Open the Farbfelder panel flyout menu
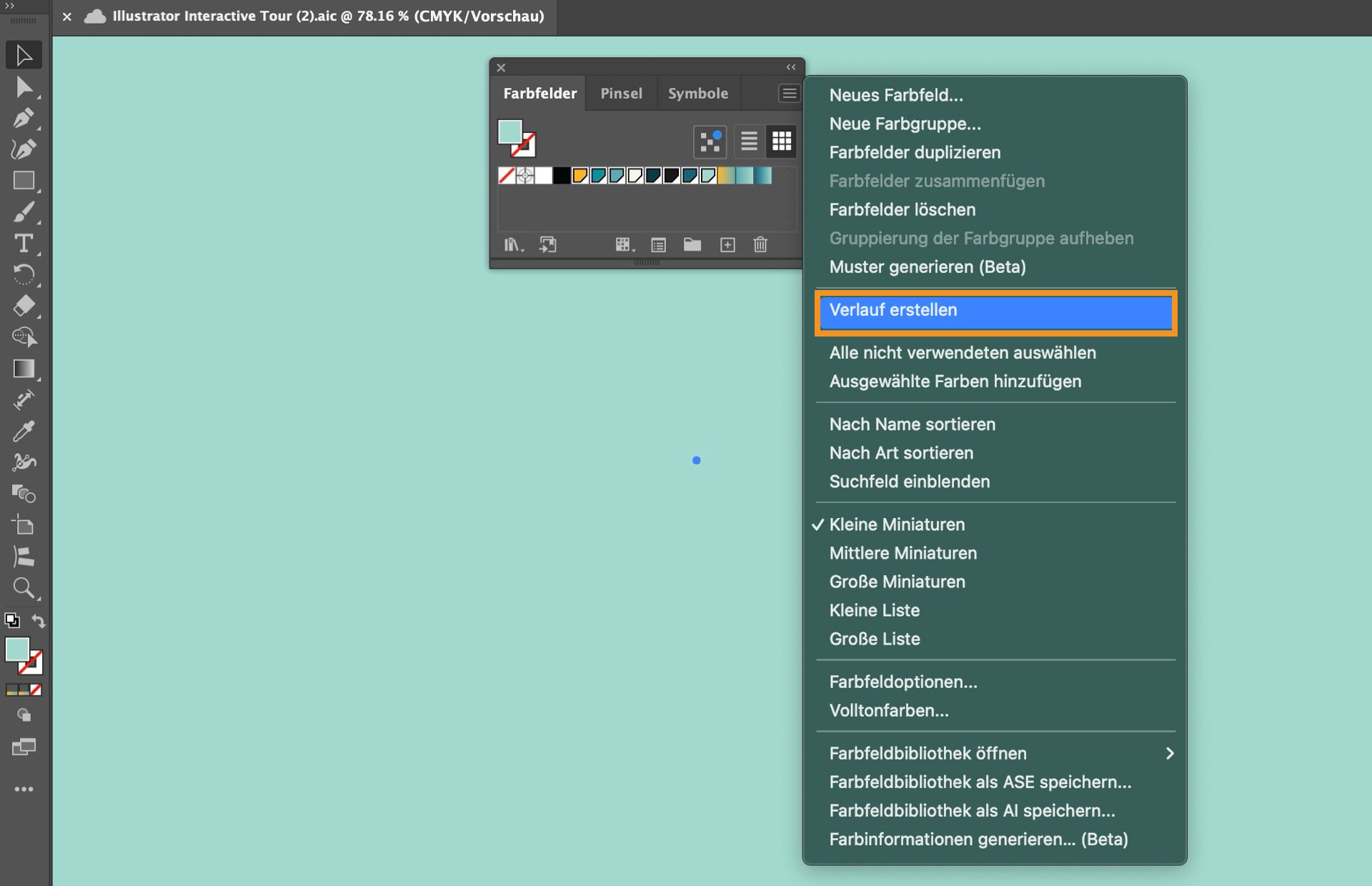 [x=789, y=93]
